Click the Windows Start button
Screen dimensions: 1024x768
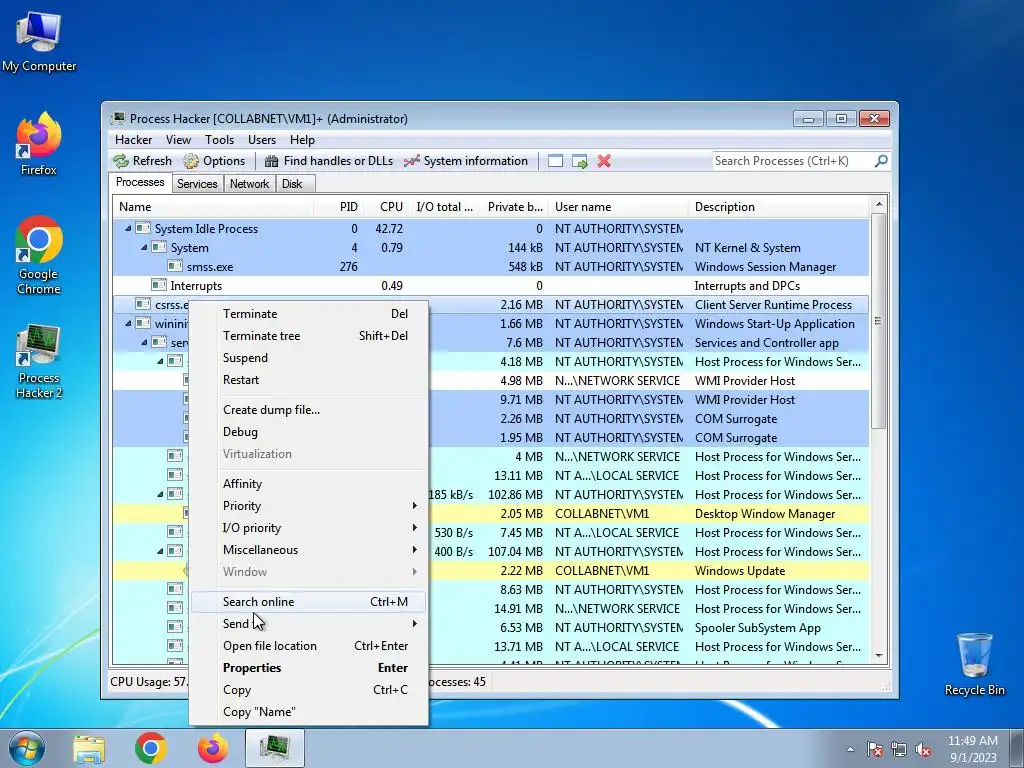point(26,748)
